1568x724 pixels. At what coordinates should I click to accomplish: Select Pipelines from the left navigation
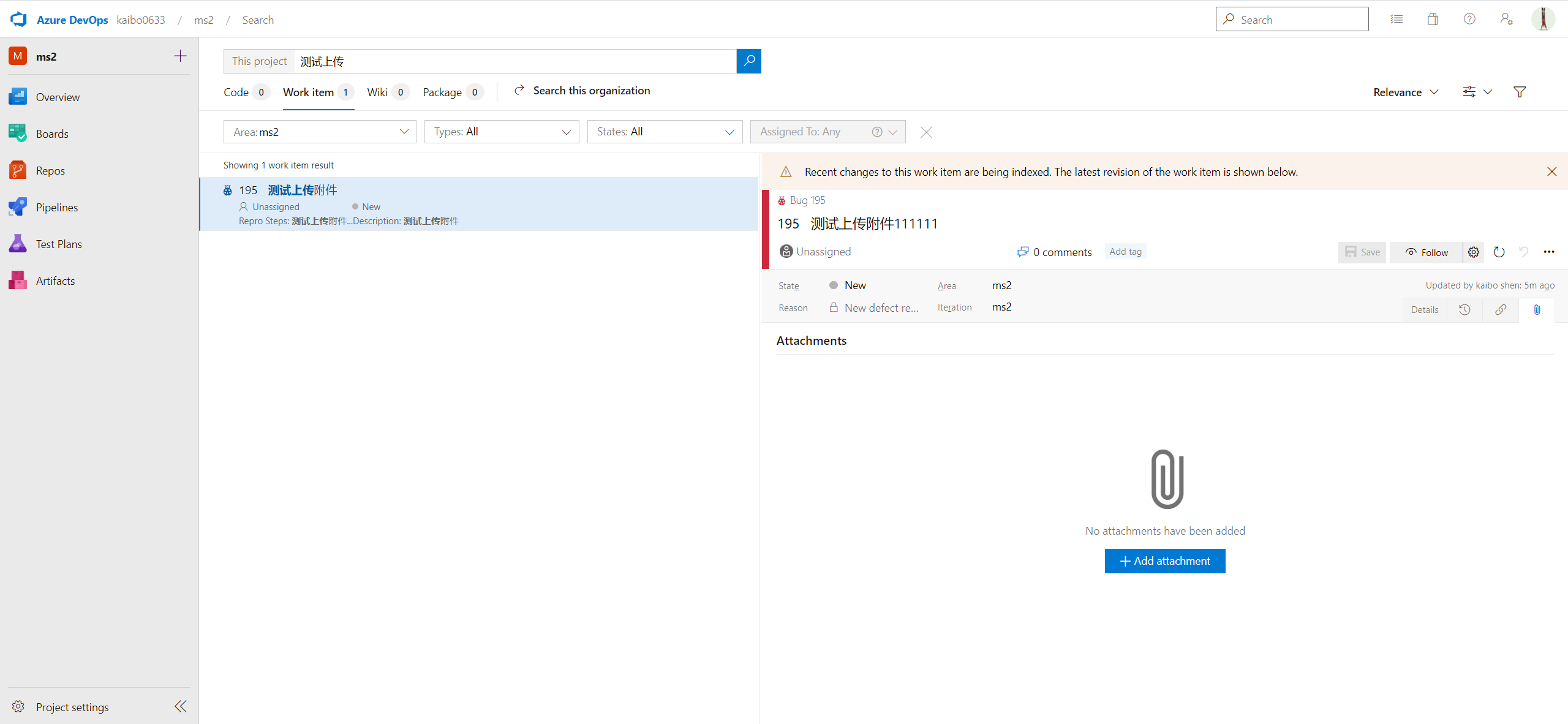pos(57,207)
